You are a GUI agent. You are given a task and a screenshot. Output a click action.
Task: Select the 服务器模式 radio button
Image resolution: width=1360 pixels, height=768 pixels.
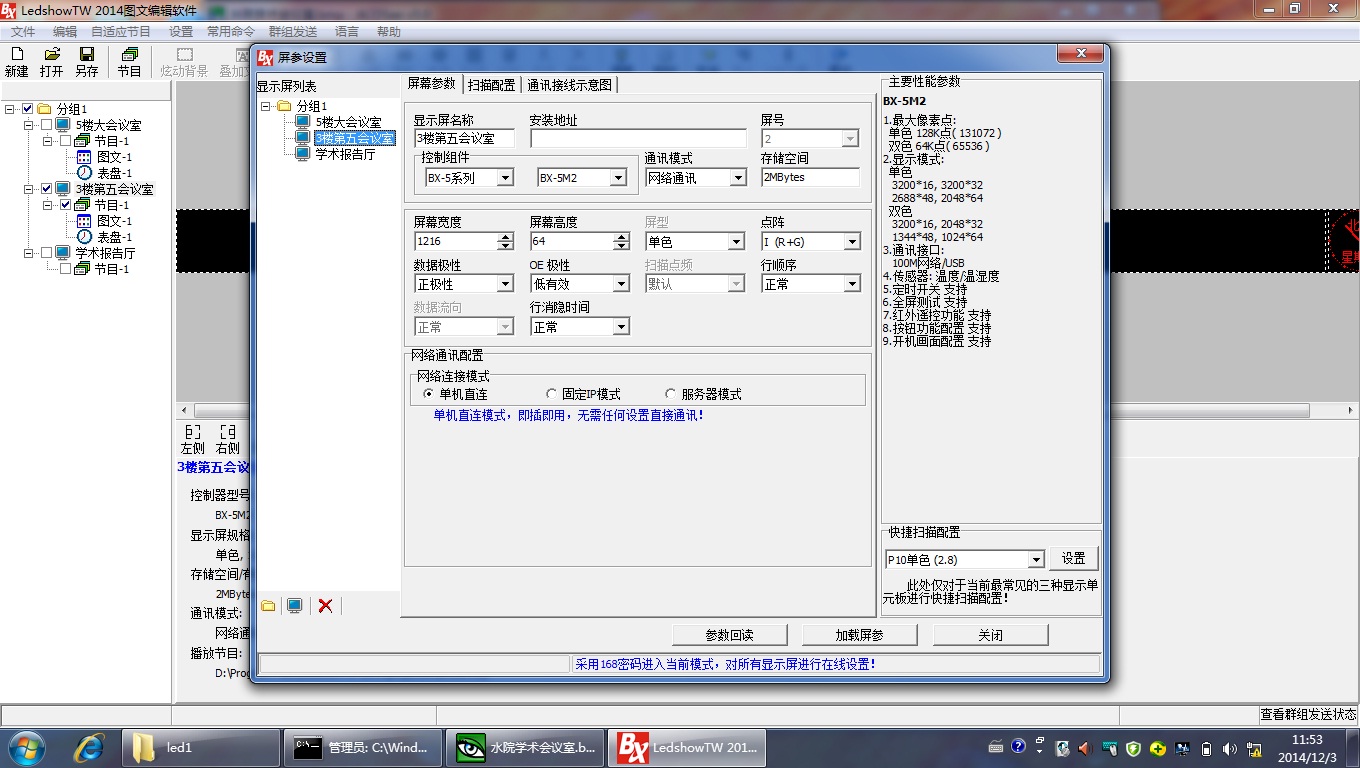(670, 394)
